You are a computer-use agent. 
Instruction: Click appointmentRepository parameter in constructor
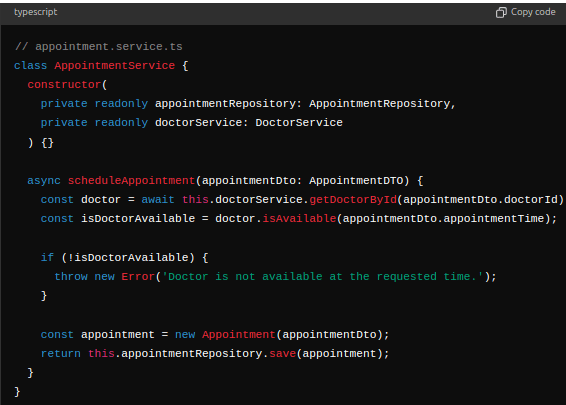tap(225, 104)
